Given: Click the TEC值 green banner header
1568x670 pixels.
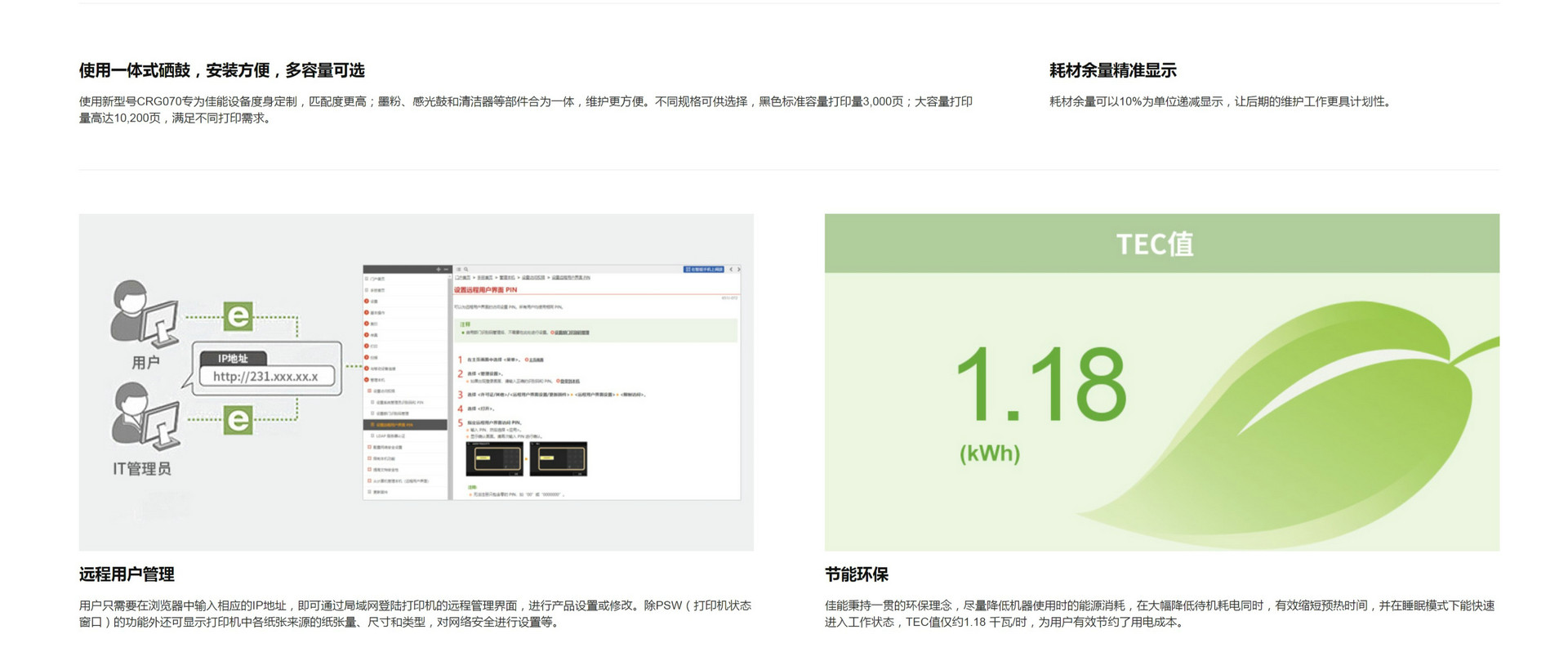Looking at the screenshot, I should point(1161,243).
